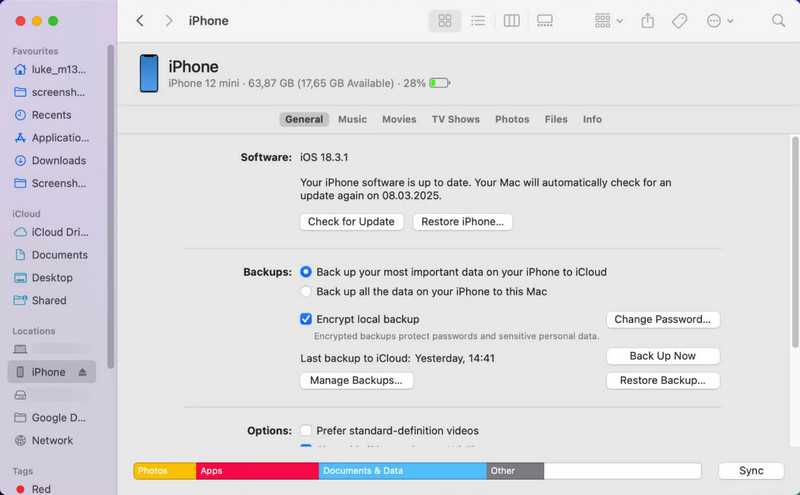The width and height of the screenshot is (800, 495).
Task: Switch to the Photos tab
Action: coord(512,119)
